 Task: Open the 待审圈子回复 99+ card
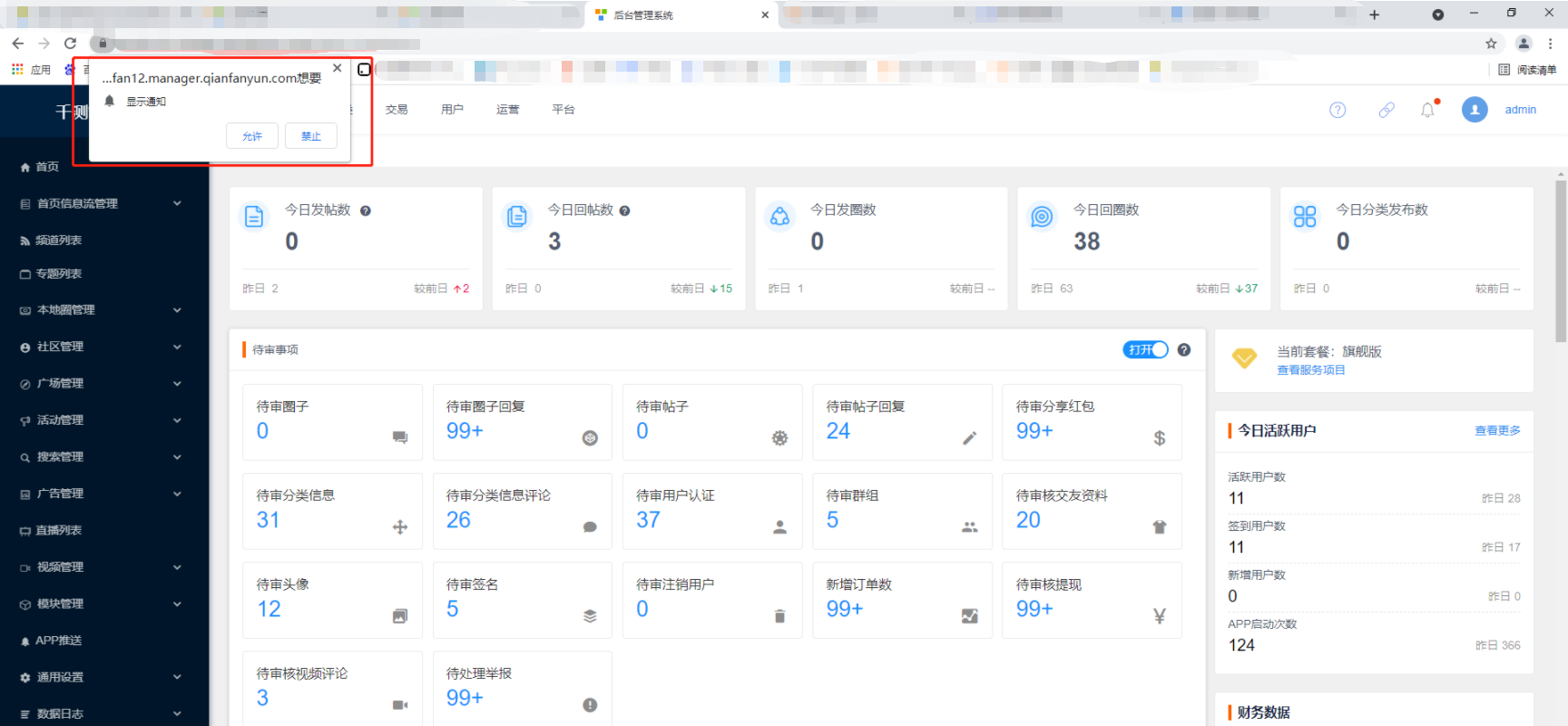pos(523,422)
